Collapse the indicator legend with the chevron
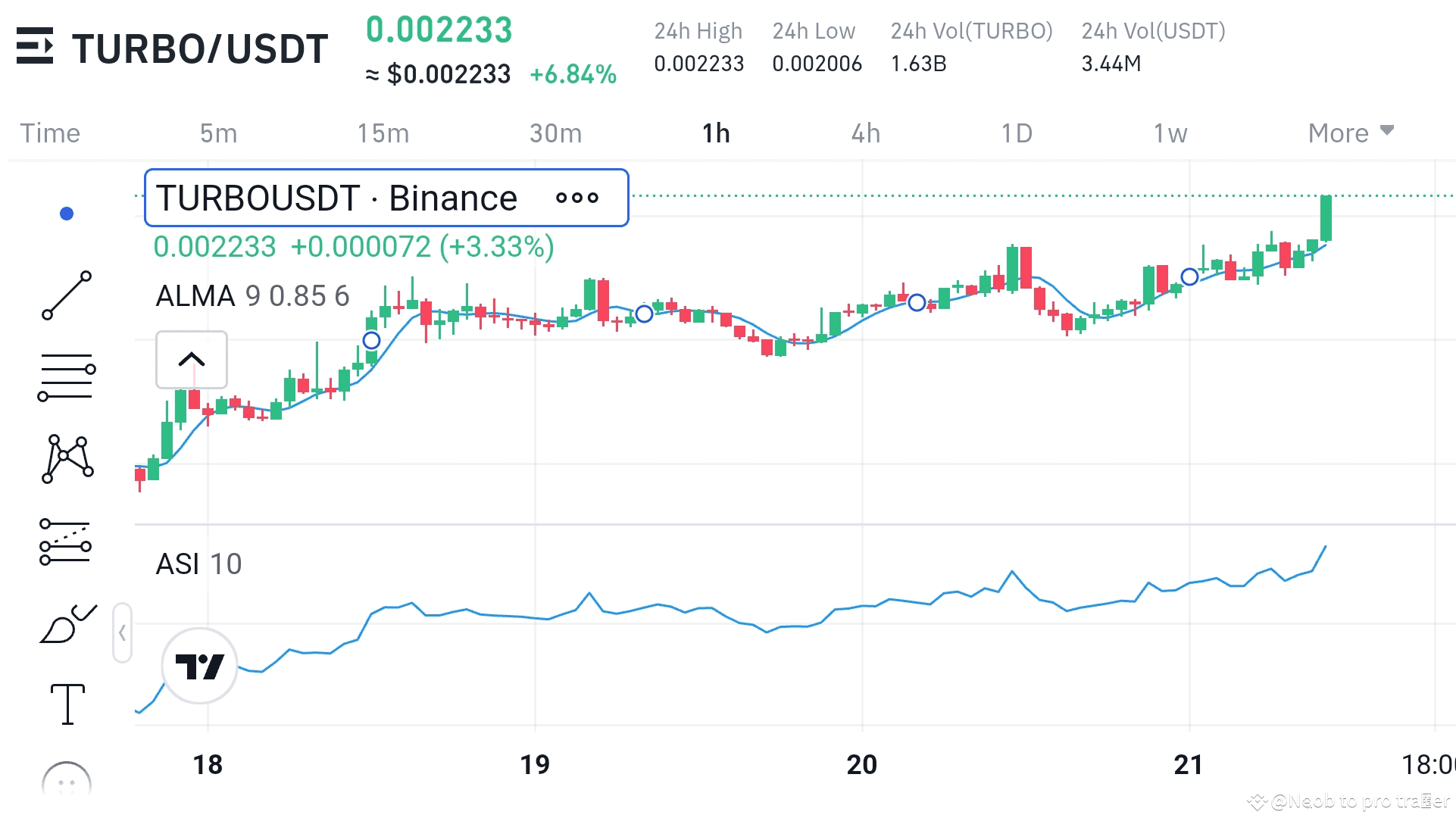1456x818 pixels. coord(192,360)
